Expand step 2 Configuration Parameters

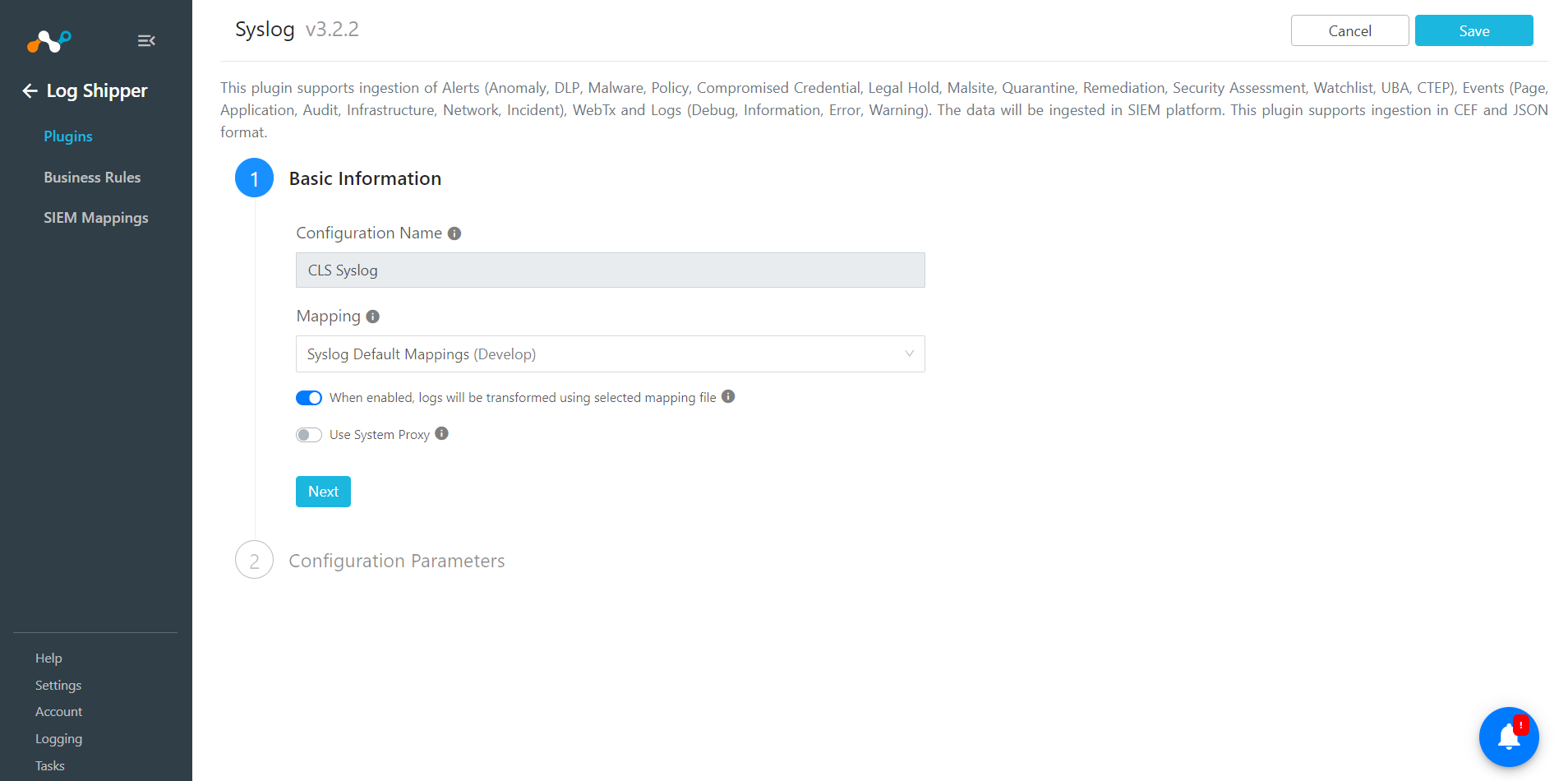tap(397, 561)
